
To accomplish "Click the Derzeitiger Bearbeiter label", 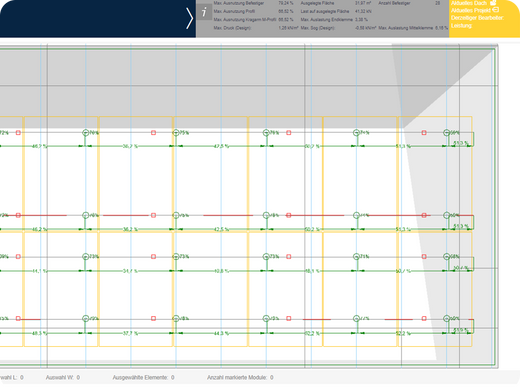I will pos(477,18).
